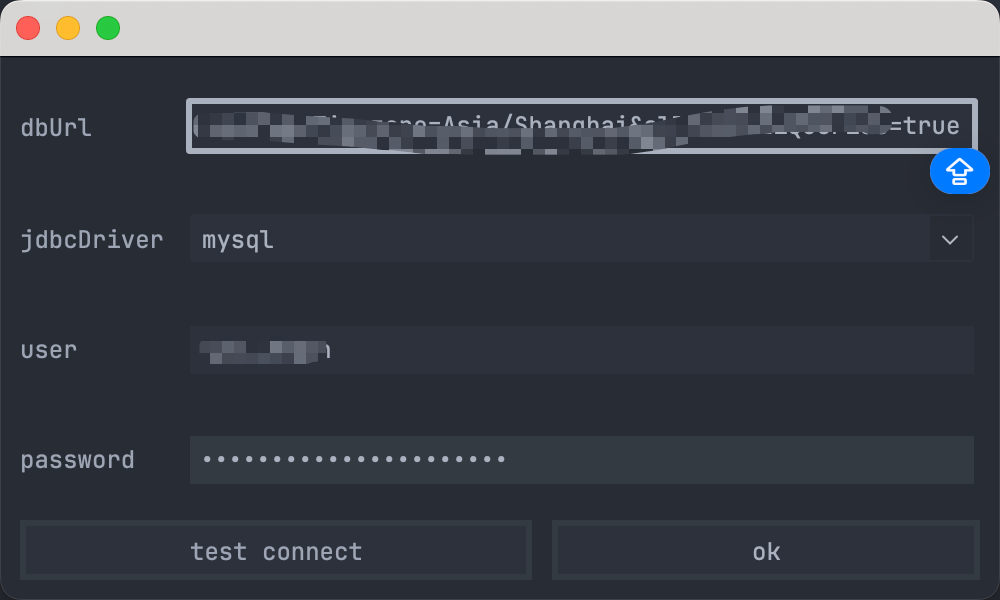The width and height of the screenshot is (1000, 600).
Task: Expand the jdbcDriver dropdown chevron
Action: coord(950,240)
